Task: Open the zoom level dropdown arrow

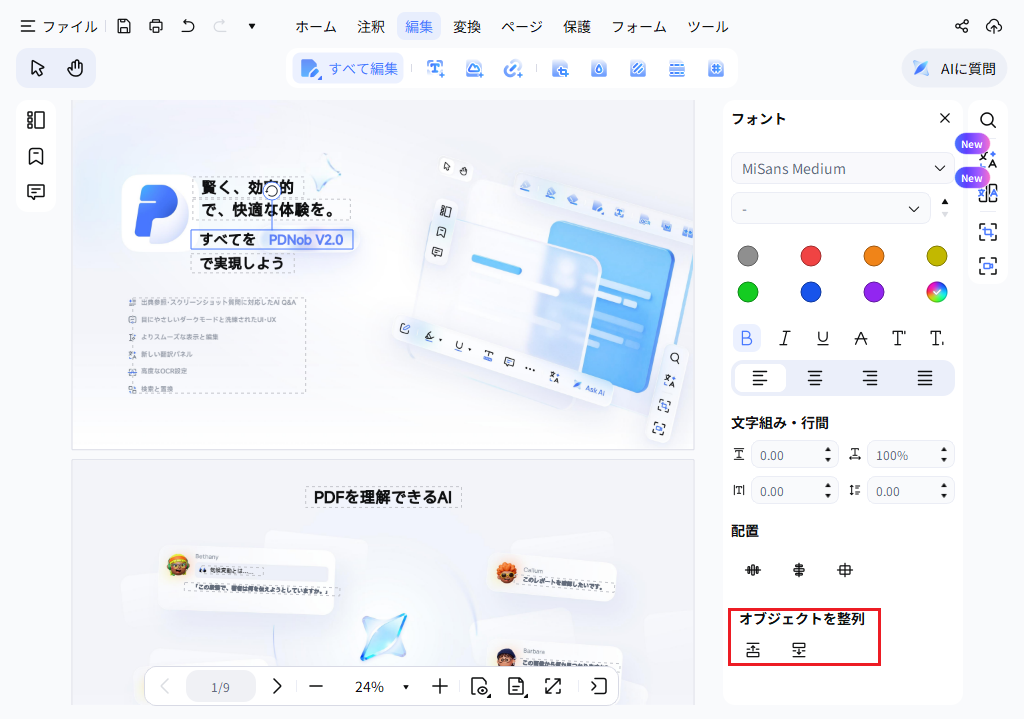Action: tap(406, 687)
